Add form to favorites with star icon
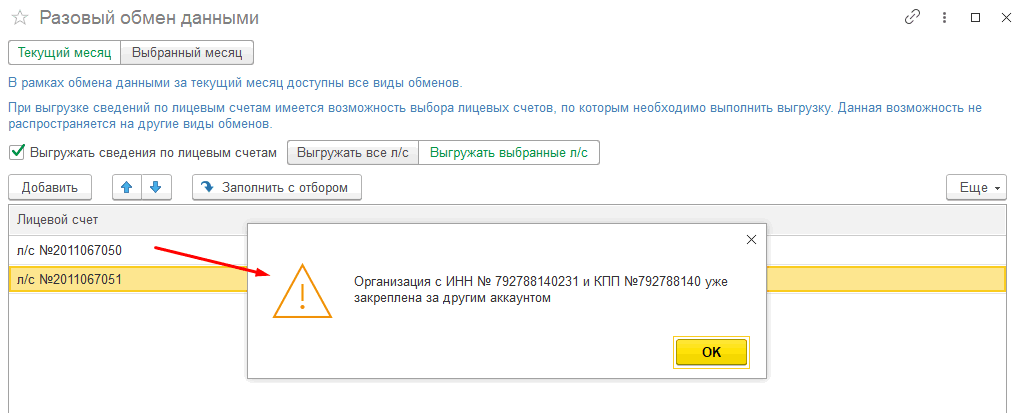Image resolution: width=1015 pixels, height=416 pixels. point(19,18)
